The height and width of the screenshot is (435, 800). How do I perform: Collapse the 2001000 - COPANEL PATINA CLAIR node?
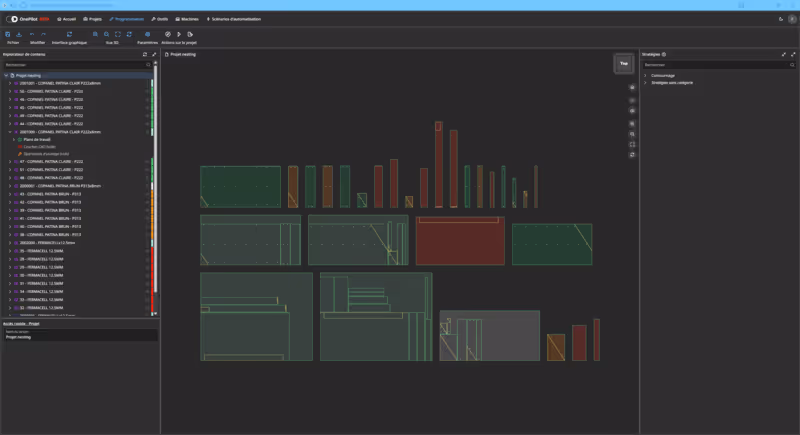[10, 132]
